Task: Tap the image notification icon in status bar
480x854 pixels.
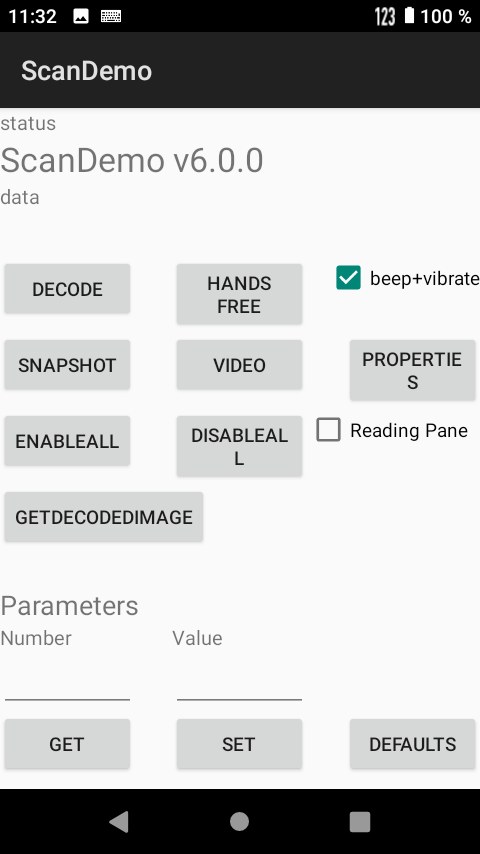Action: pyautogui.click(x=81, y=16)
